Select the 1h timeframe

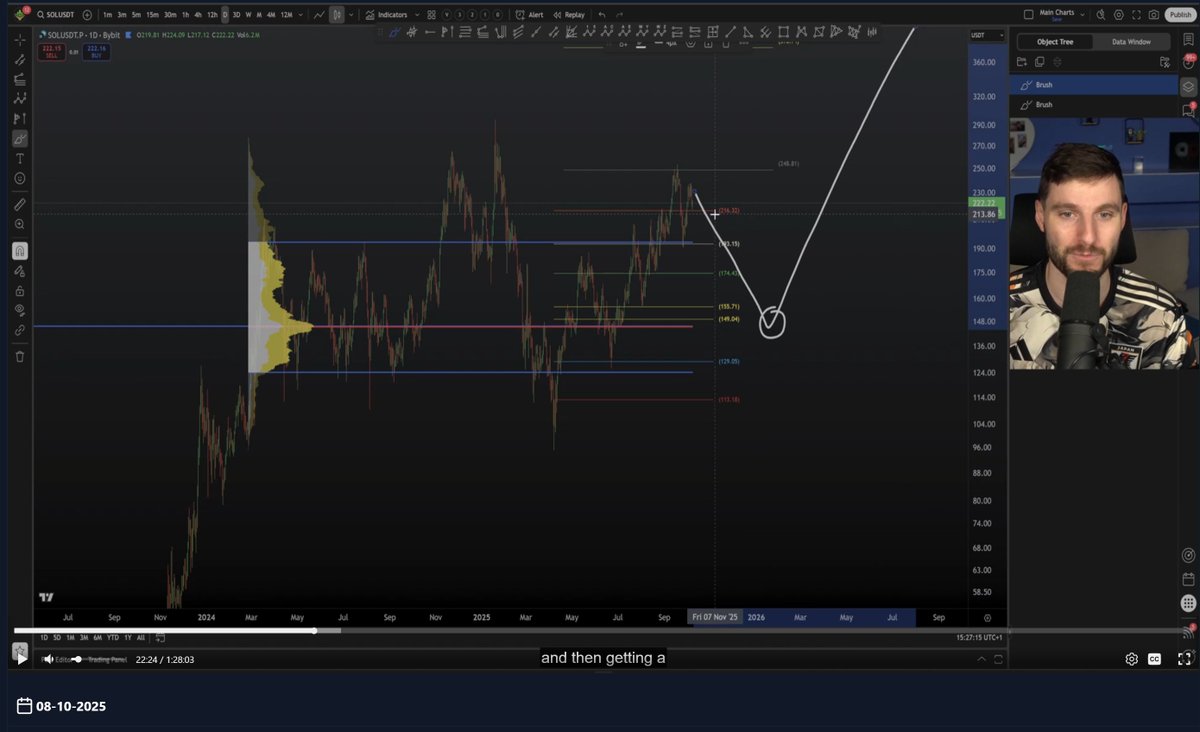tap(185, 15)
